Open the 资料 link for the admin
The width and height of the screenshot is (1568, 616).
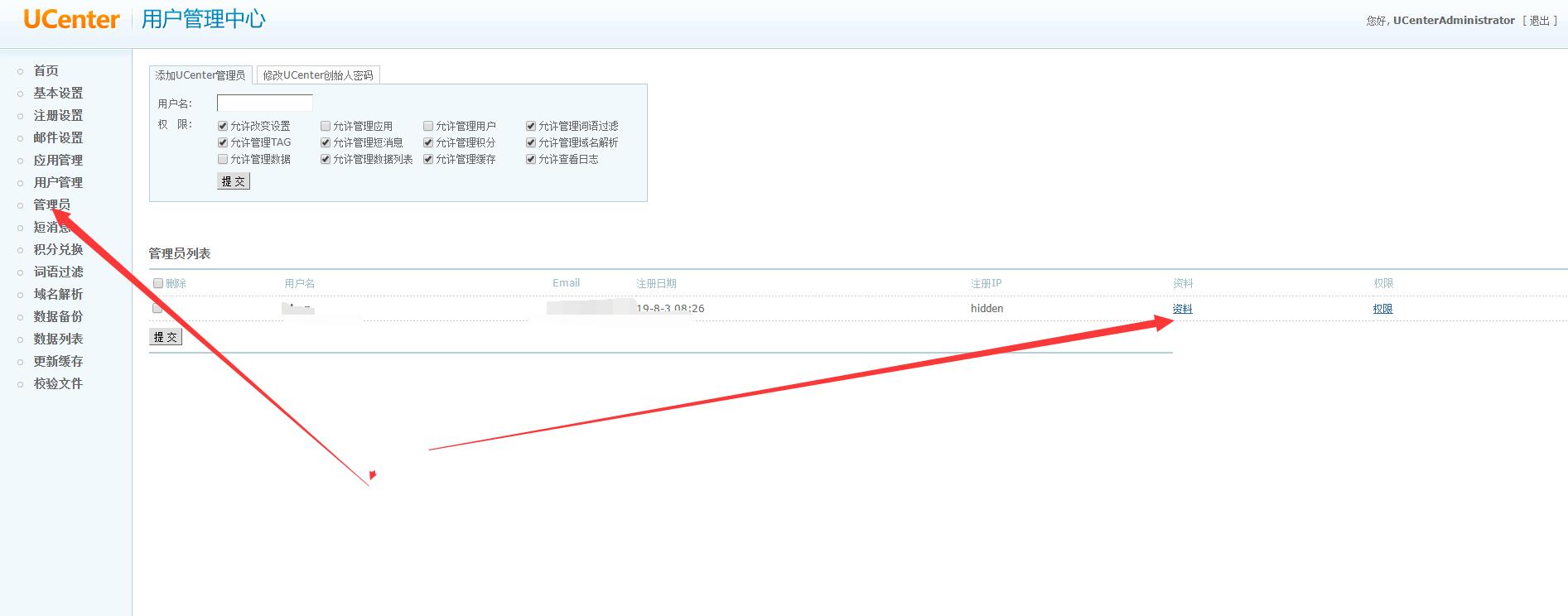[x=1182, y=309]
